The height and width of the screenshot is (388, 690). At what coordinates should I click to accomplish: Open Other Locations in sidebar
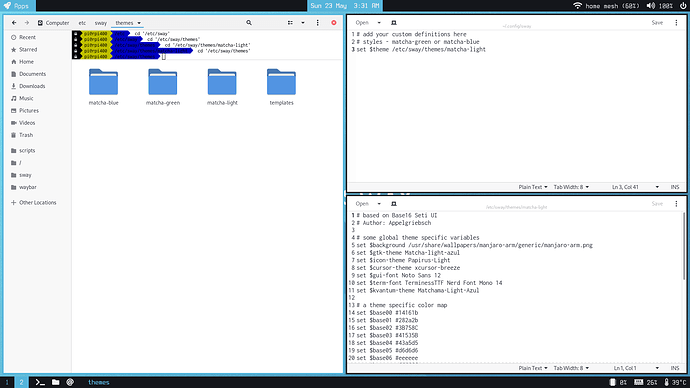coord(37,203)
